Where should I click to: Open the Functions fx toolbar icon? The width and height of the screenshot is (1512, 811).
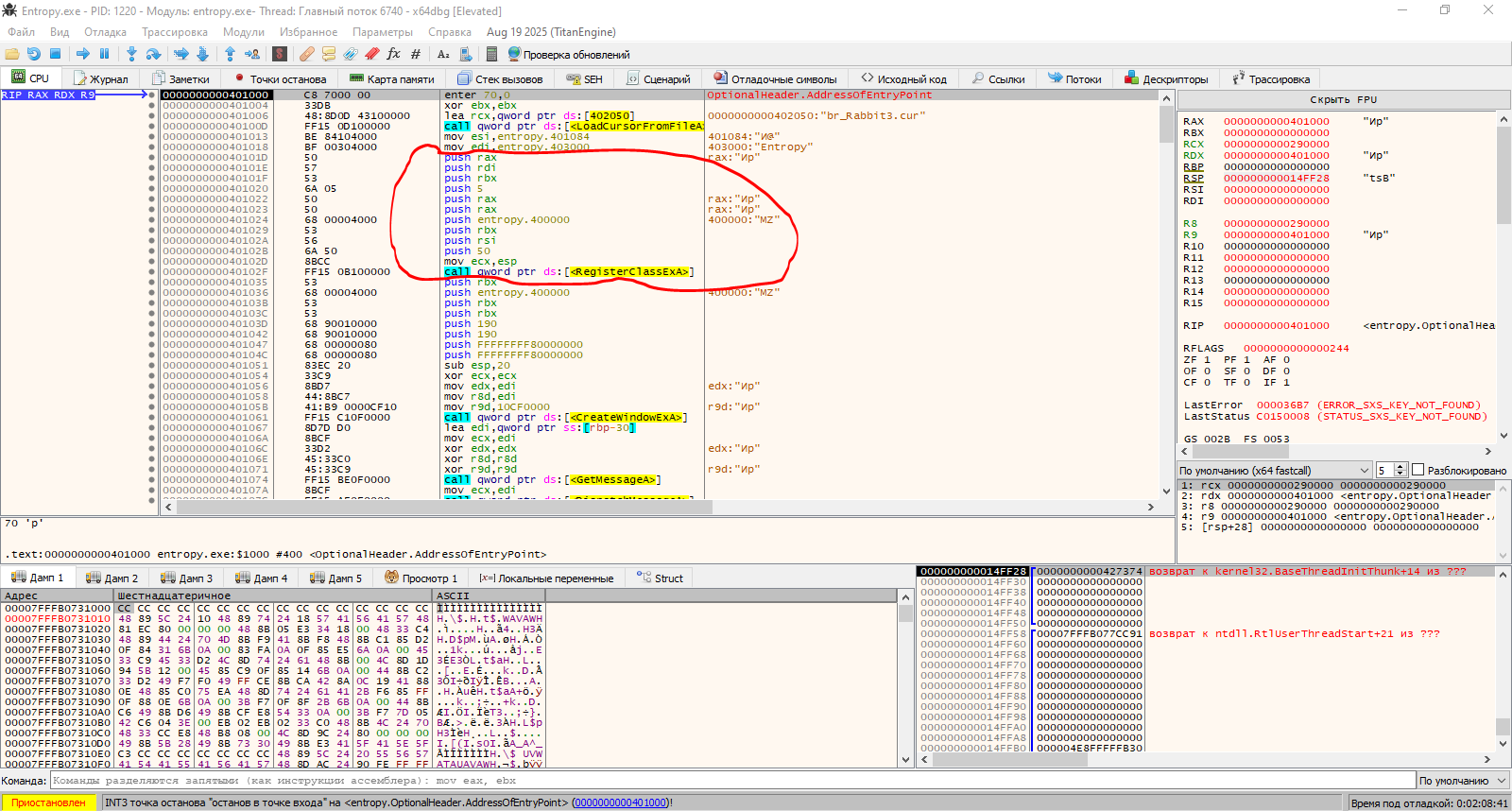pos(393,54)
